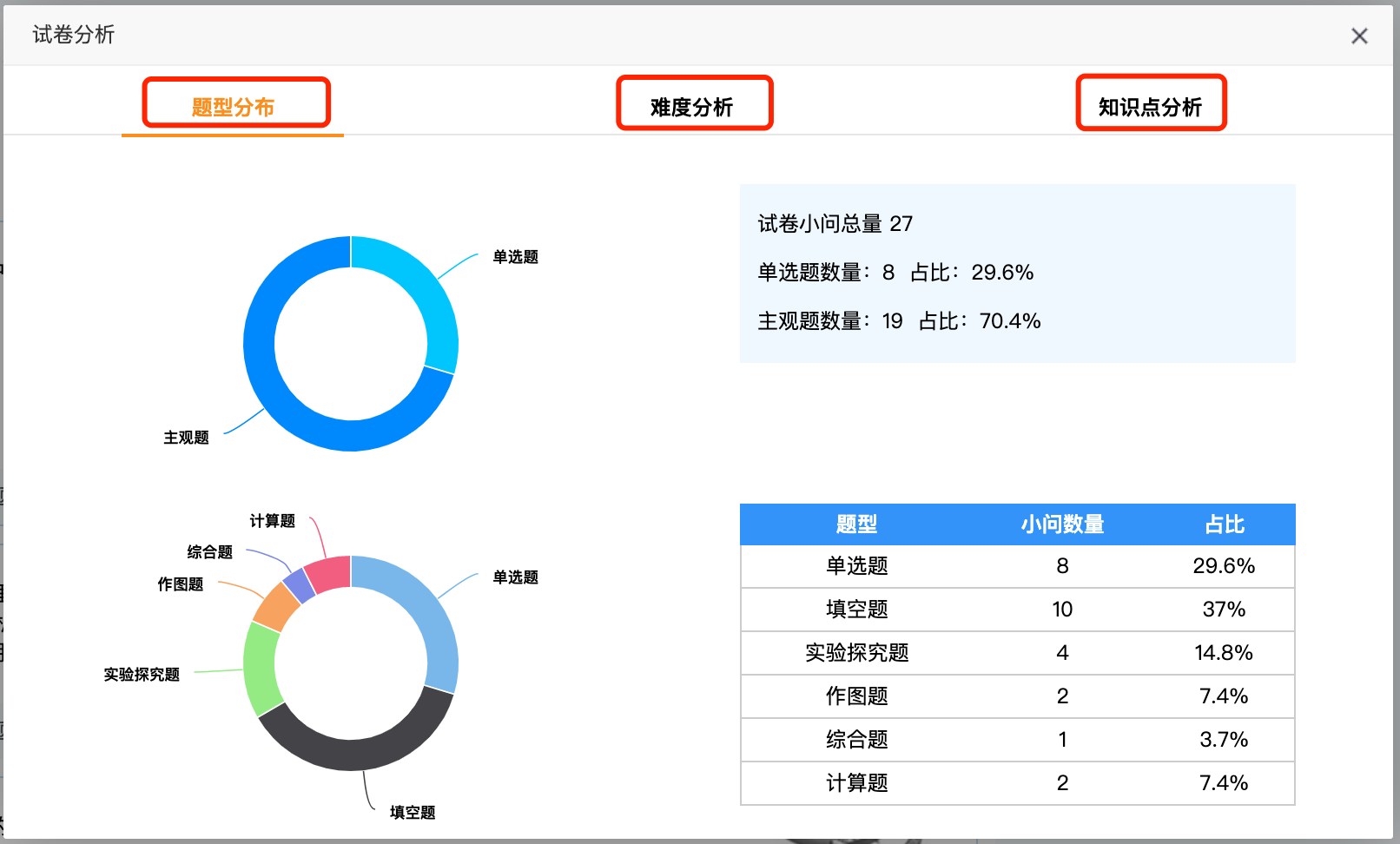
Task: Click the 主观题 chart label
Action: (x=186, y=438)
